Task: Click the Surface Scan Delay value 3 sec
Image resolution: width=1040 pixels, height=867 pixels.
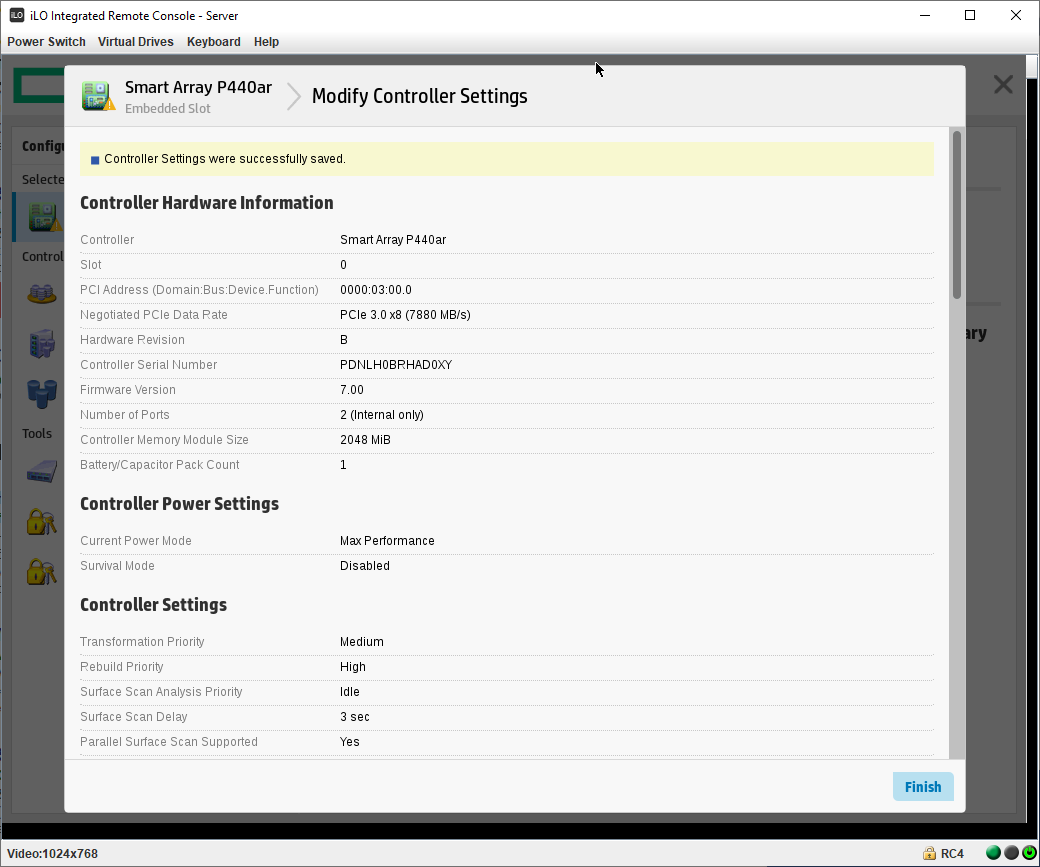Action: click(x=355, y=717)
